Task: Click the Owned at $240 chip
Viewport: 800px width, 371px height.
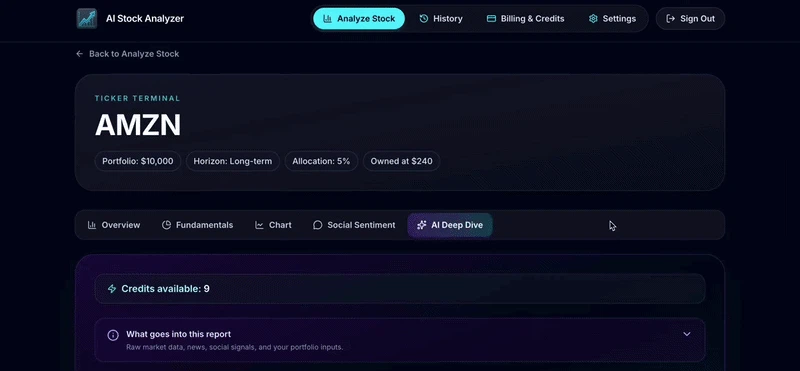Action: pyautogui.click(x=402, y=161)
